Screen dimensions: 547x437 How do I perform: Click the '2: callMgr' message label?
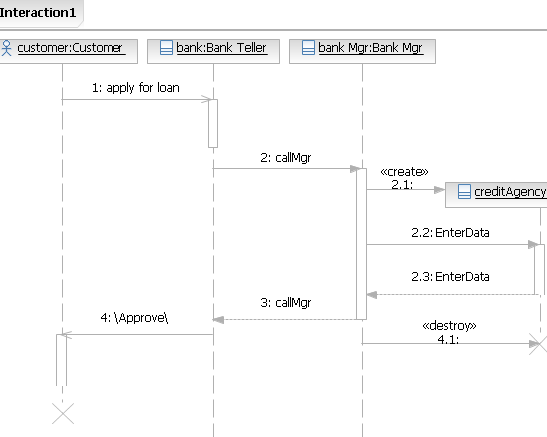tap(286, 158)
